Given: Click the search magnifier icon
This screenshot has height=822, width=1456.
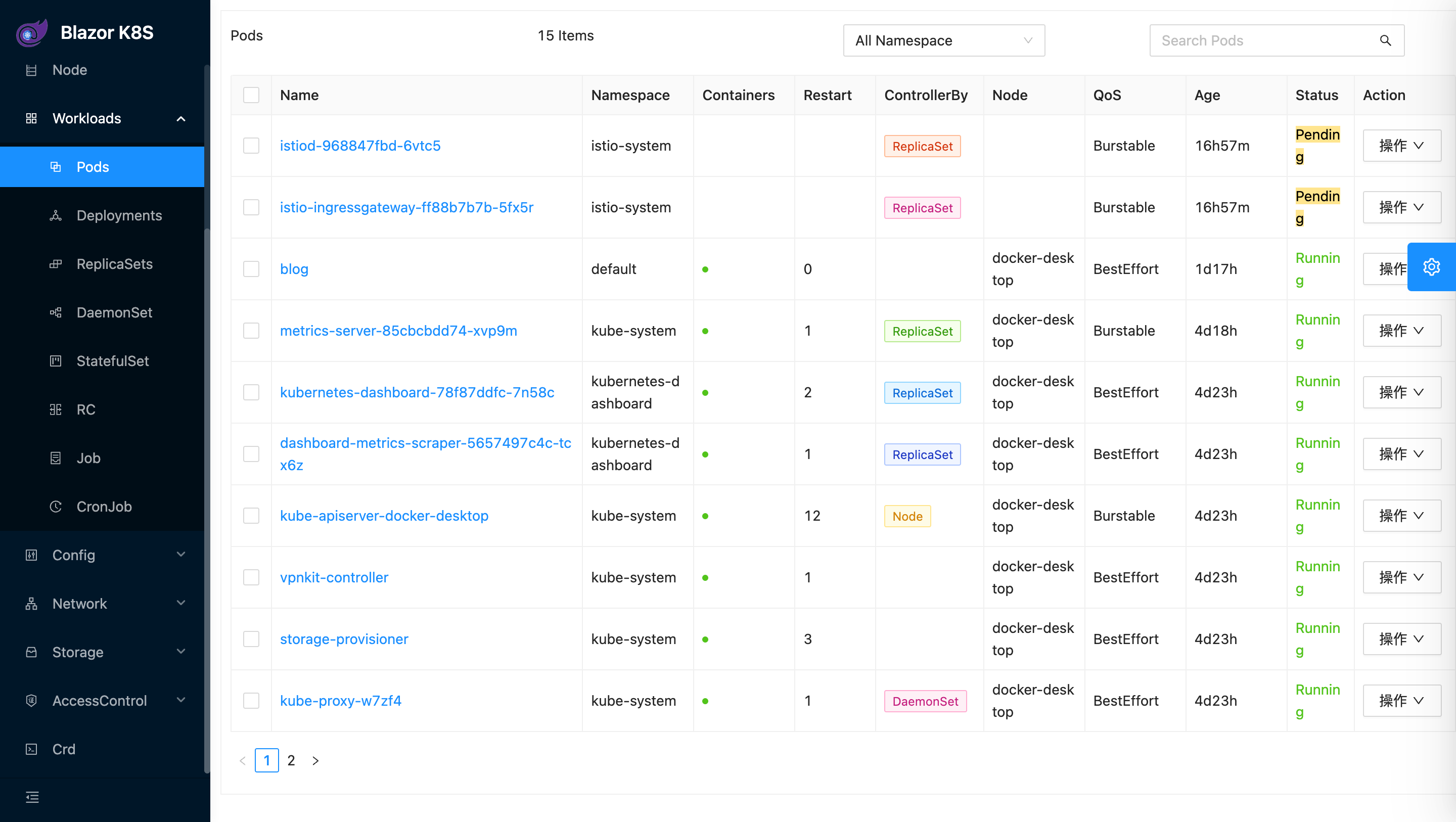Looking at the screenshot, I should (x=1385, y=41).
